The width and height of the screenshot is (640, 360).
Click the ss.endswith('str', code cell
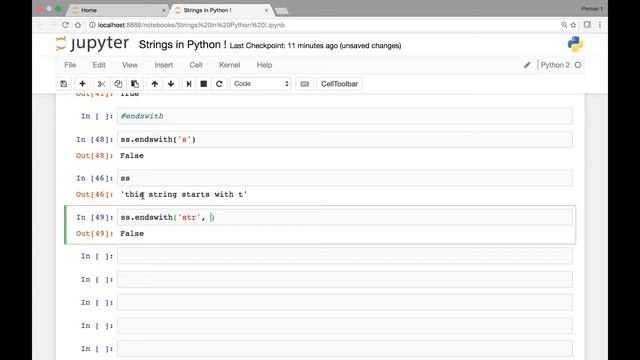(345, 217)
